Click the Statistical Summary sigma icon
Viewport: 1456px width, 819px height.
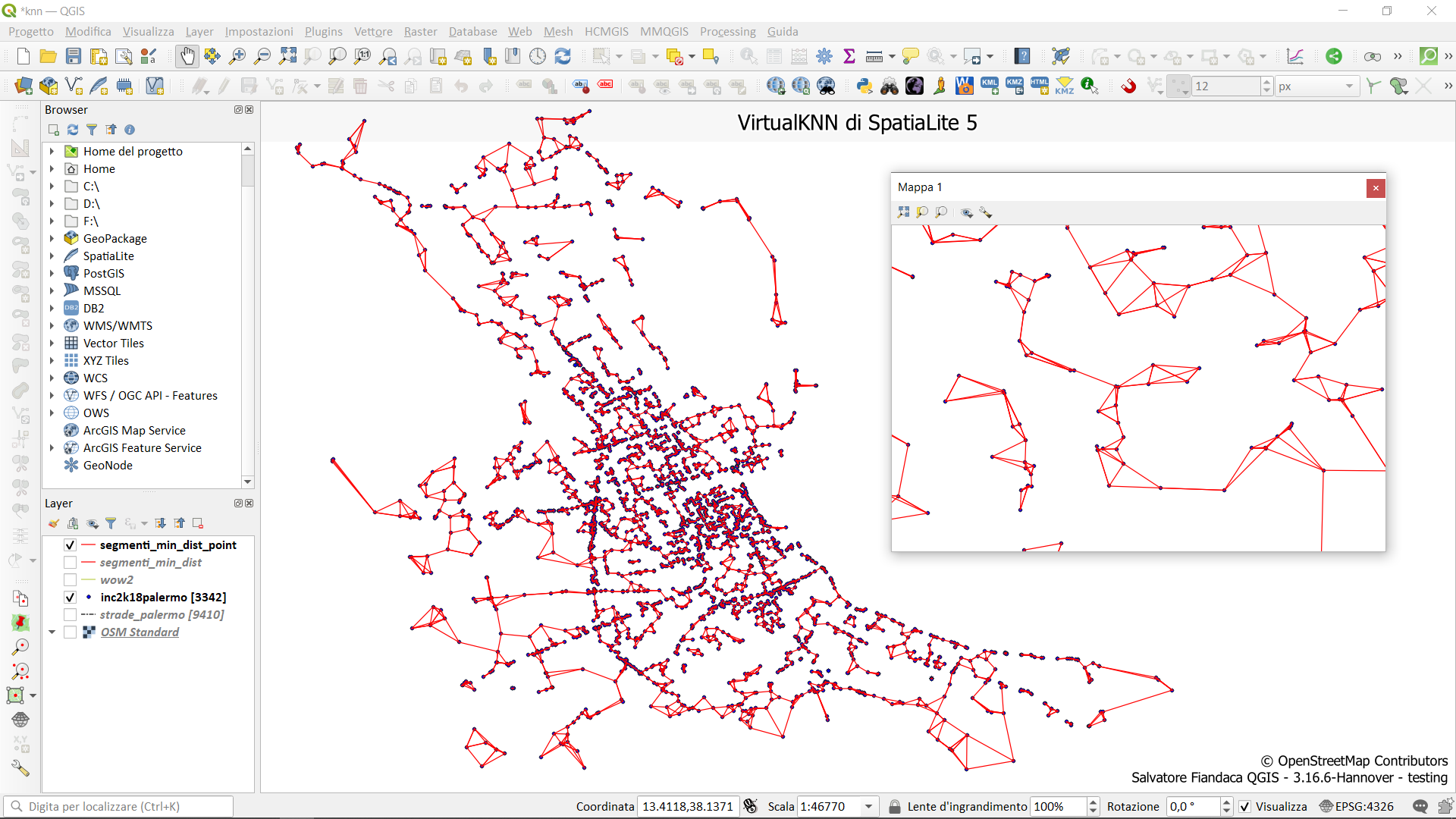point(849,56)
